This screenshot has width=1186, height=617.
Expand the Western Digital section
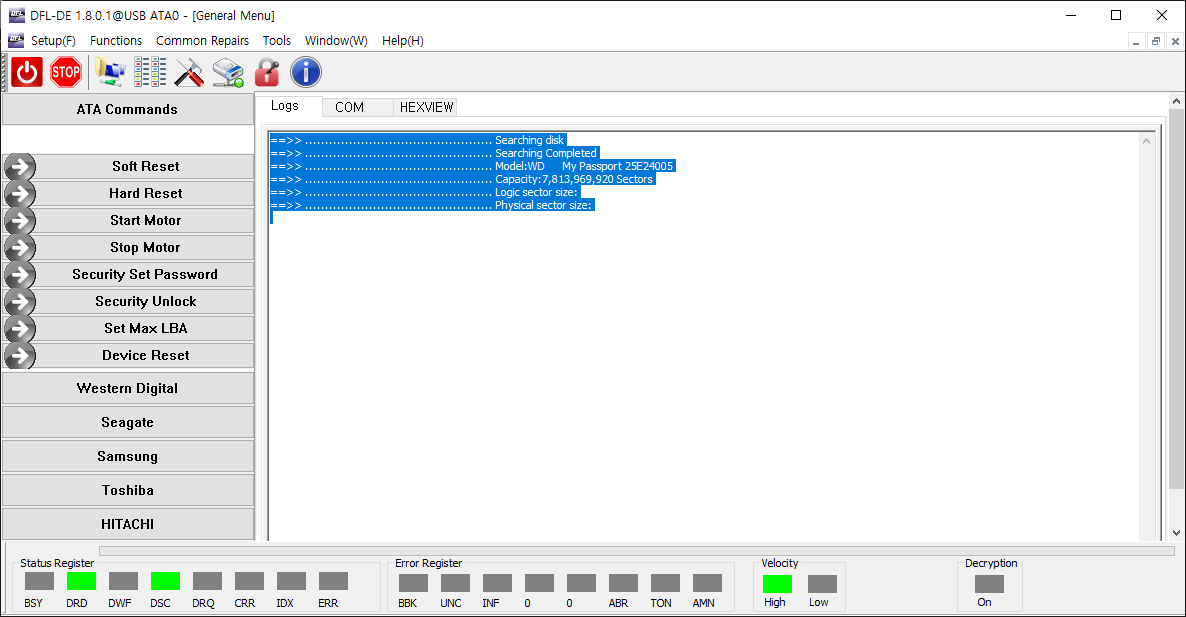pyautogui.click(x=127, y=389)
